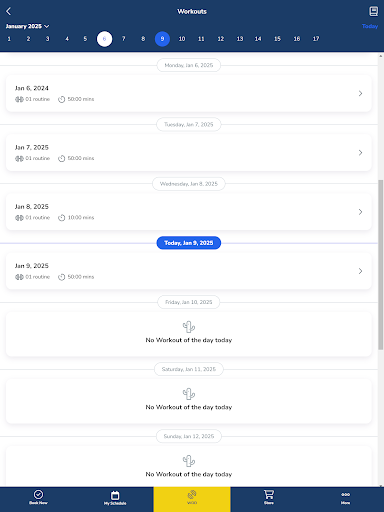Select day 17 in the date strip
This screenshot has width=384, height=512.
tap(316, 39)
